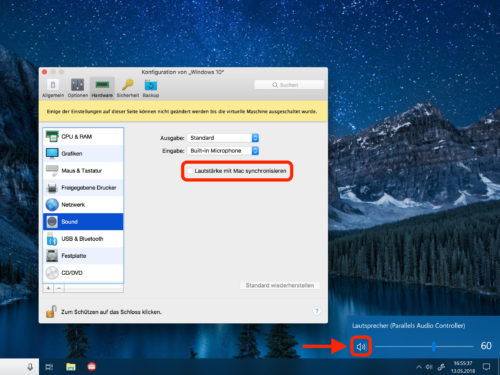Viewport: 500px width, 375px height.
Task: Switch to the Hardware tab
Action: click(102, 88)
